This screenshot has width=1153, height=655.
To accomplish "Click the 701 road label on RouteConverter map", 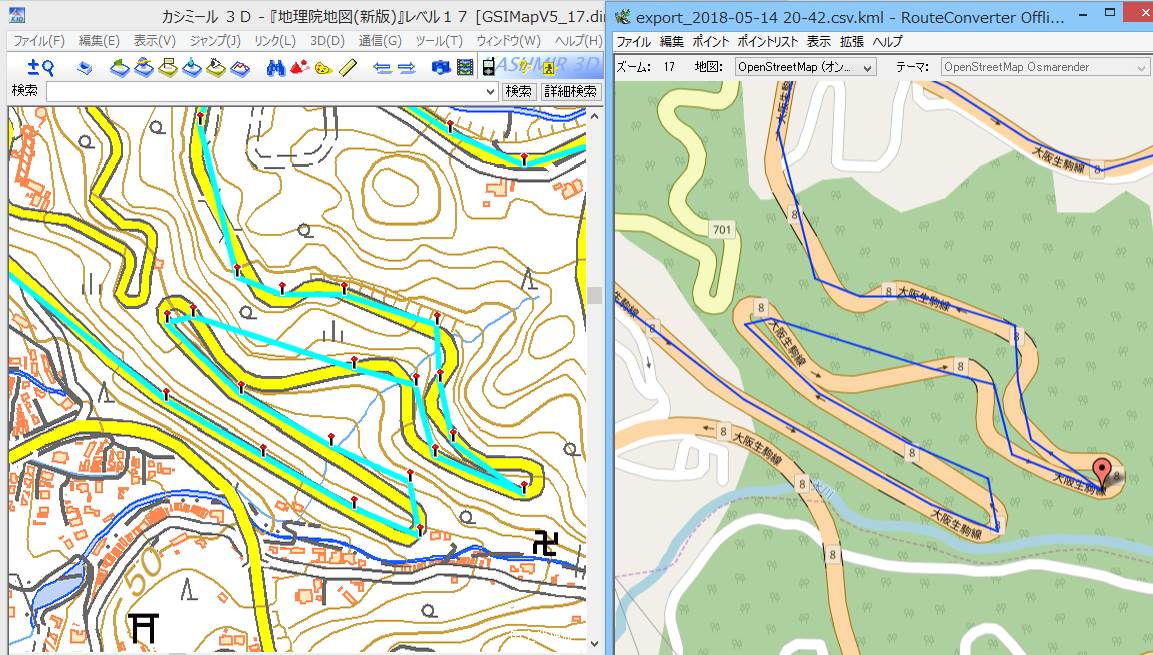I will point(722,229).
